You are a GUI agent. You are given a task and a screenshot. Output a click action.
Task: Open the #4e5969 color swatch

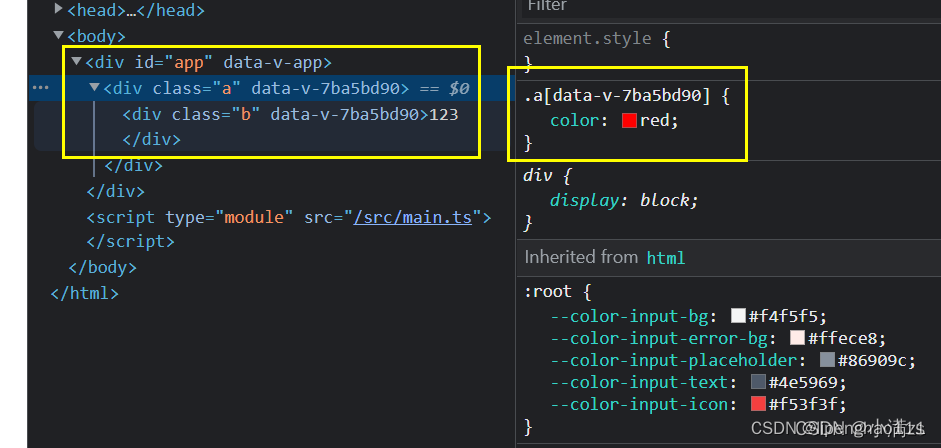point(758,382)
